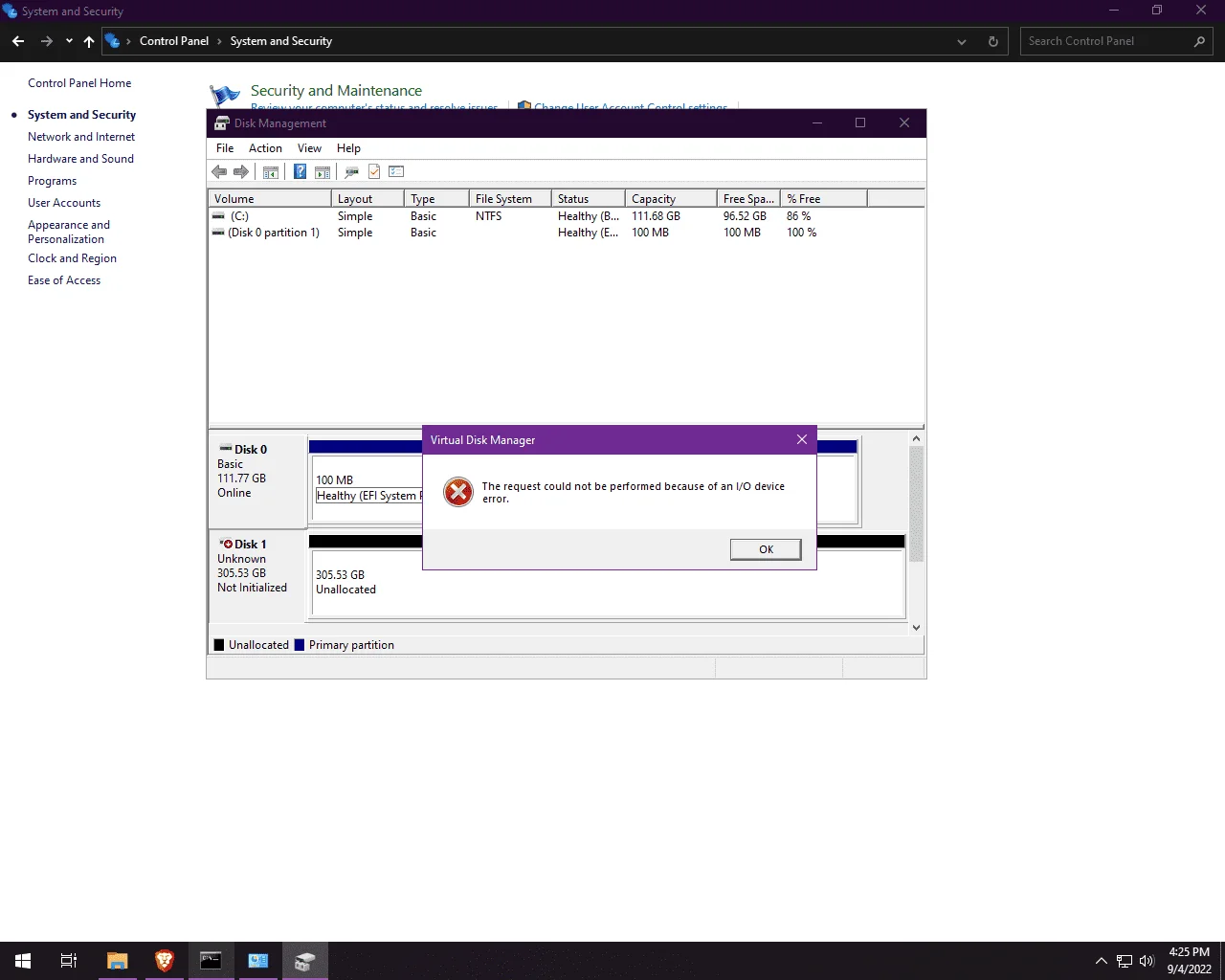The image size is (1225, 980).
Task: Click the disk drive toolbar icon in Disk Management
Action: pyautogui.click(x=351, y=172)
